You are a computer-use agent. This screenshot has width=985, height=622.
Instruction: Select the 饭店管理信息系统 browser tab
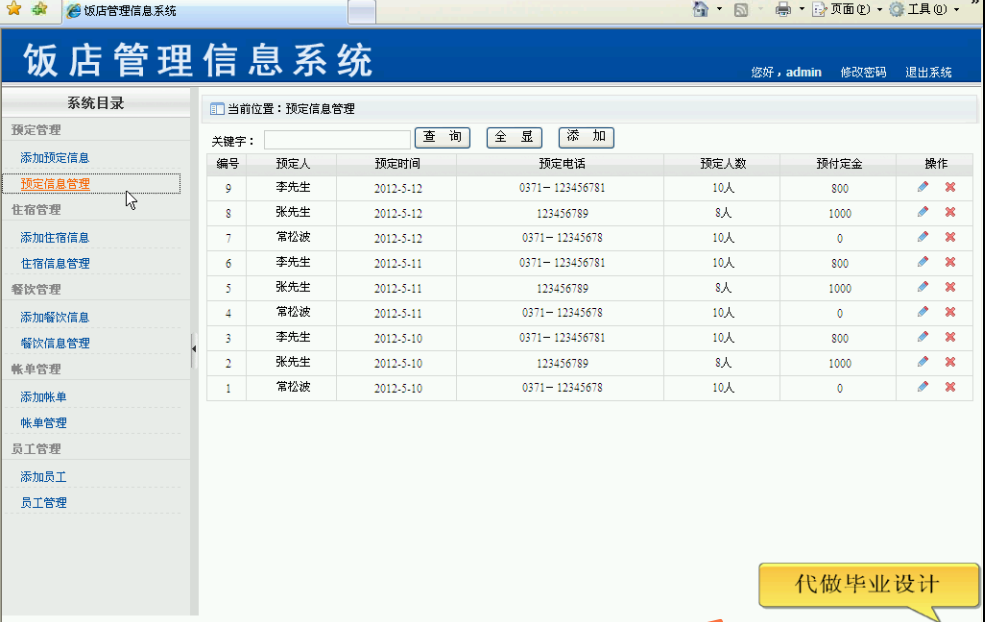click(204, 11)
